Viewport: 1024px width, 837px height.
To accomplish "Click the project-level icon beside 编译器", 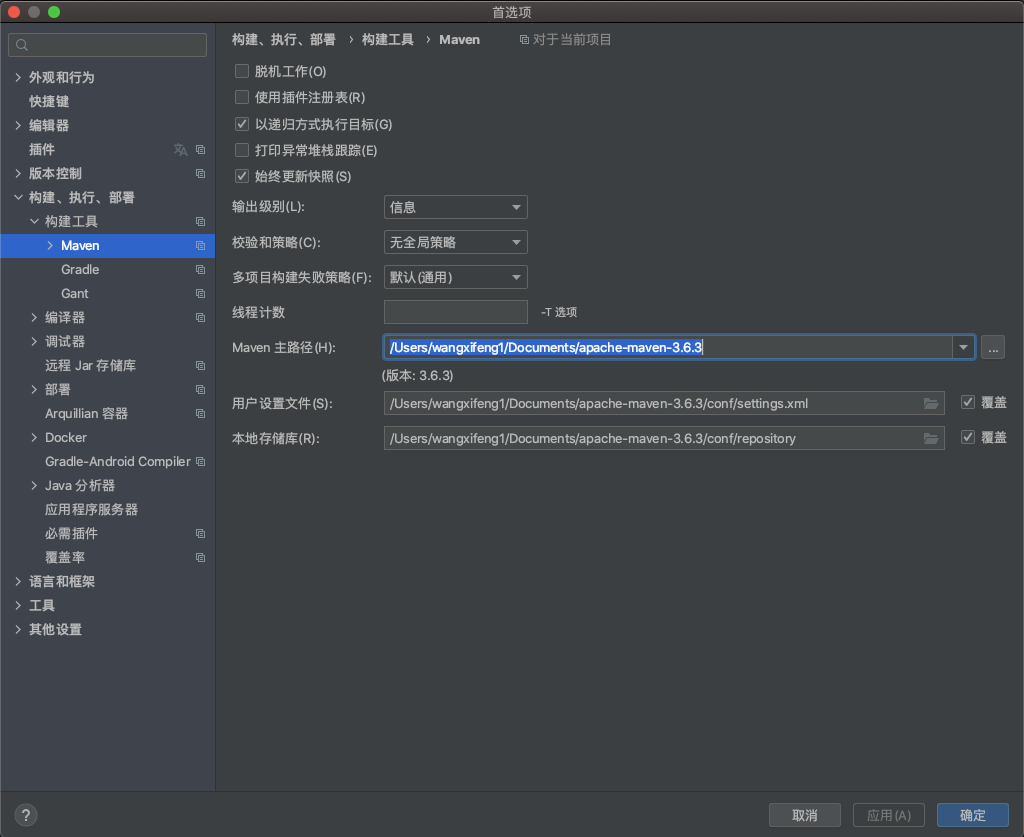I will (x=200, y=317).
